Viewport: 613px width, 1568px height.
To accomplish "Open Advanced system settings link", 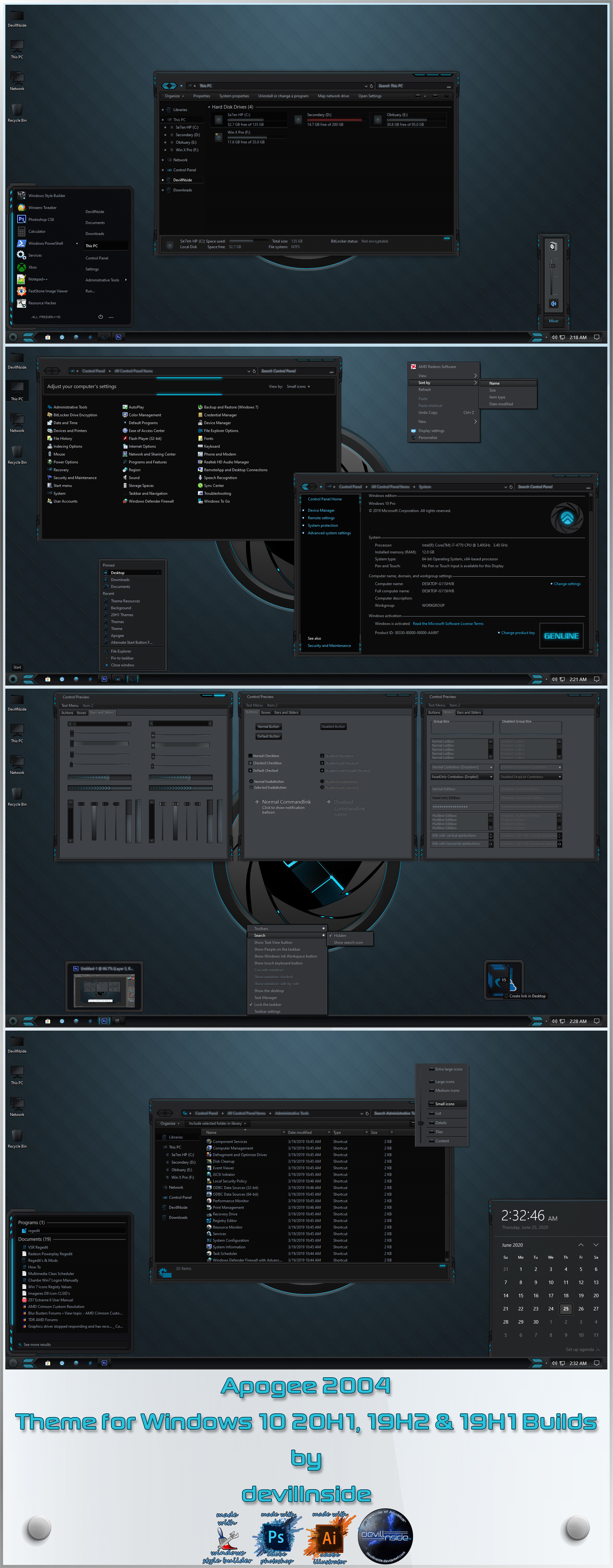I will [329, 533].
